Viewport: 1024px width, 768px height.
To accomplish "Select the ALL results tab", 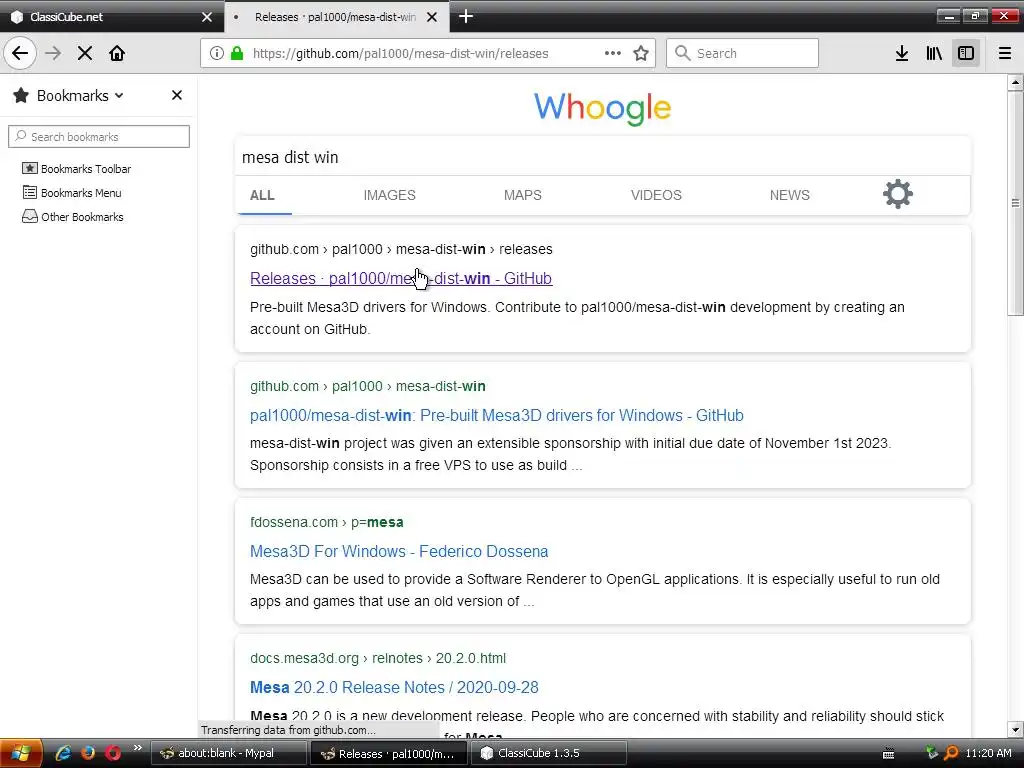I will point(263,195).
